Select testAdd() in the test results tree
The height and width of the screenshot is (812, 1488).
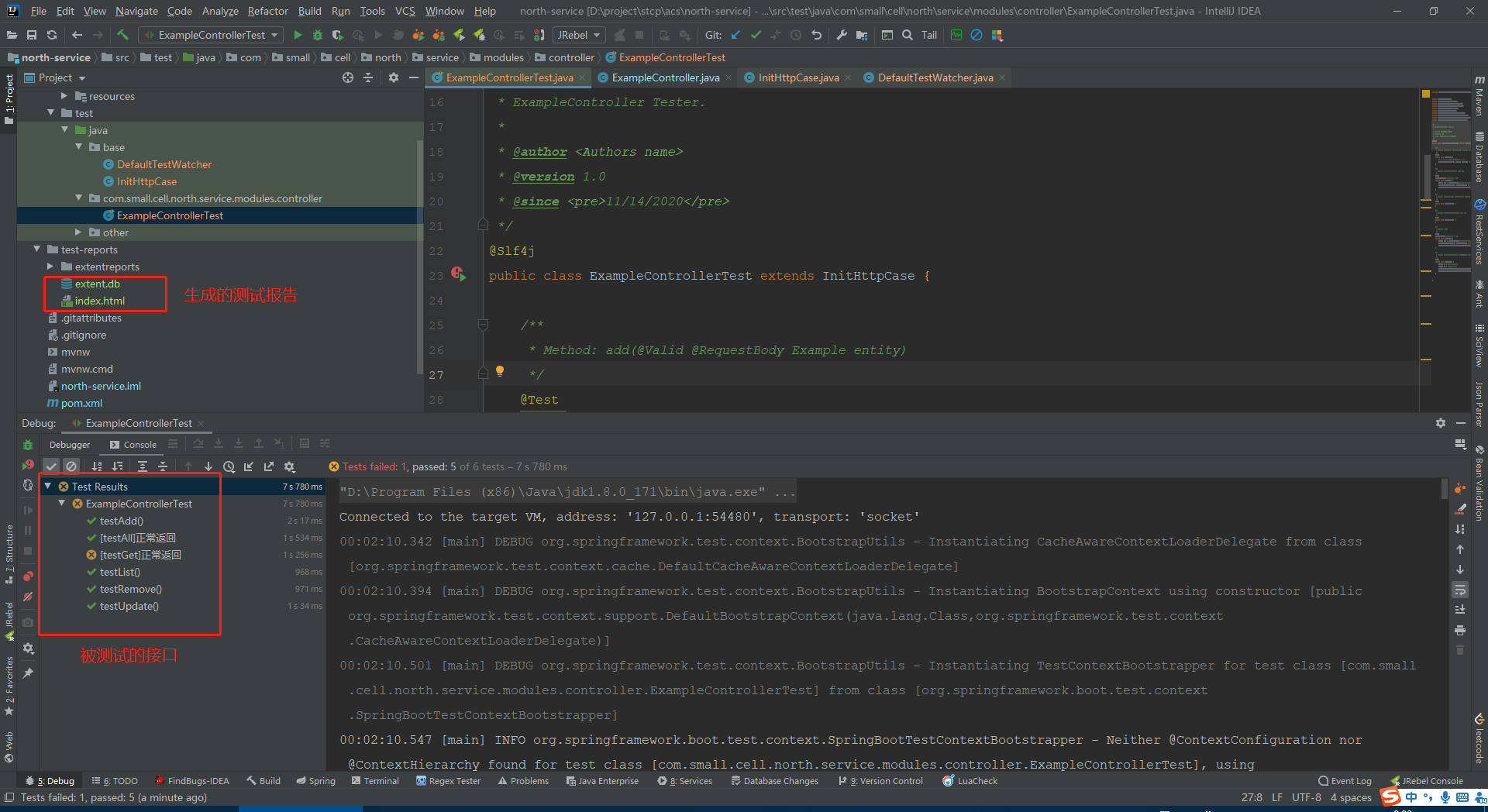[122, 521]
